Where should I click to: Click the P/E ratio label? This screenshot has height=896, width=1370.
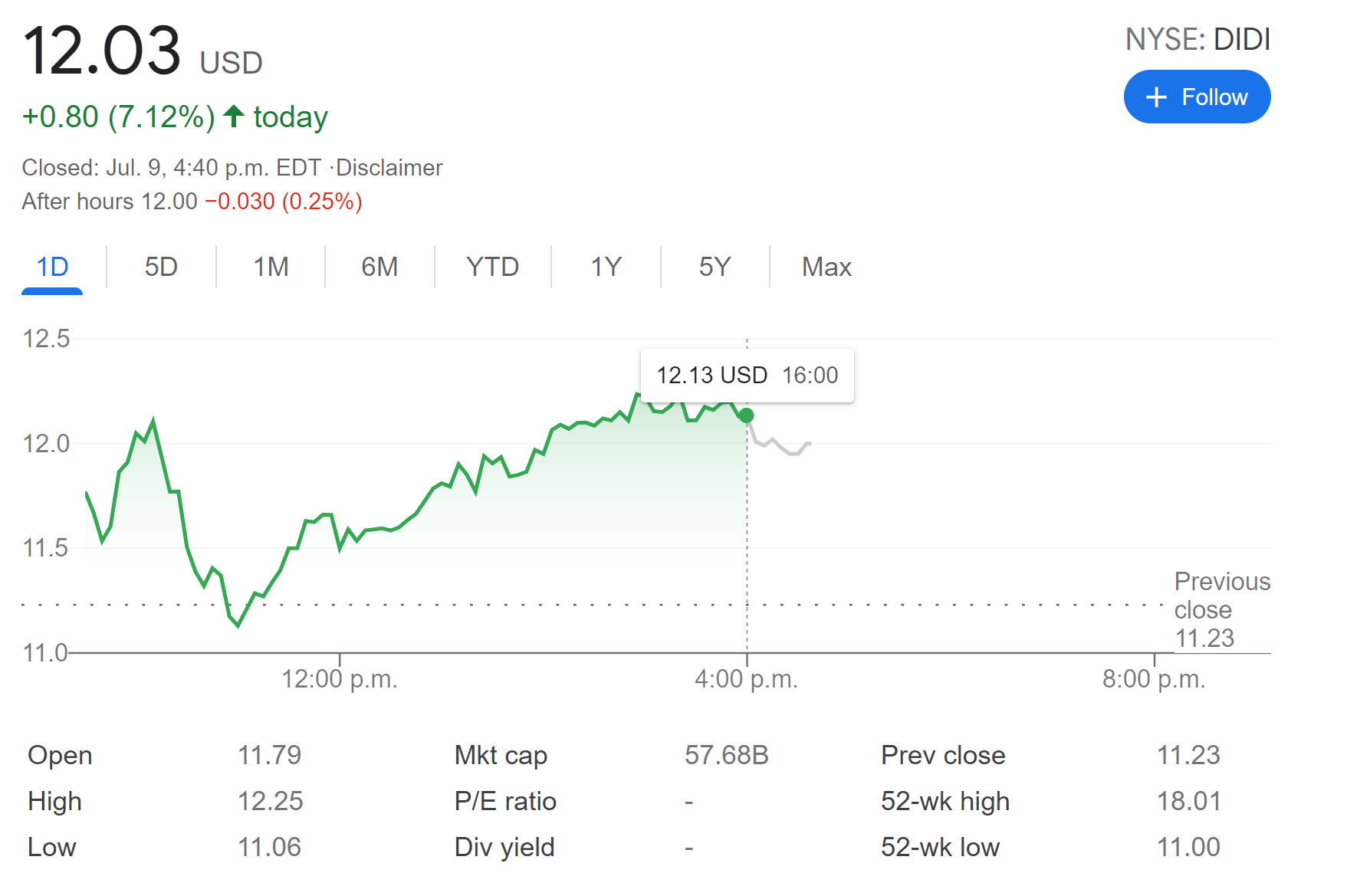[x=505, y=802]
